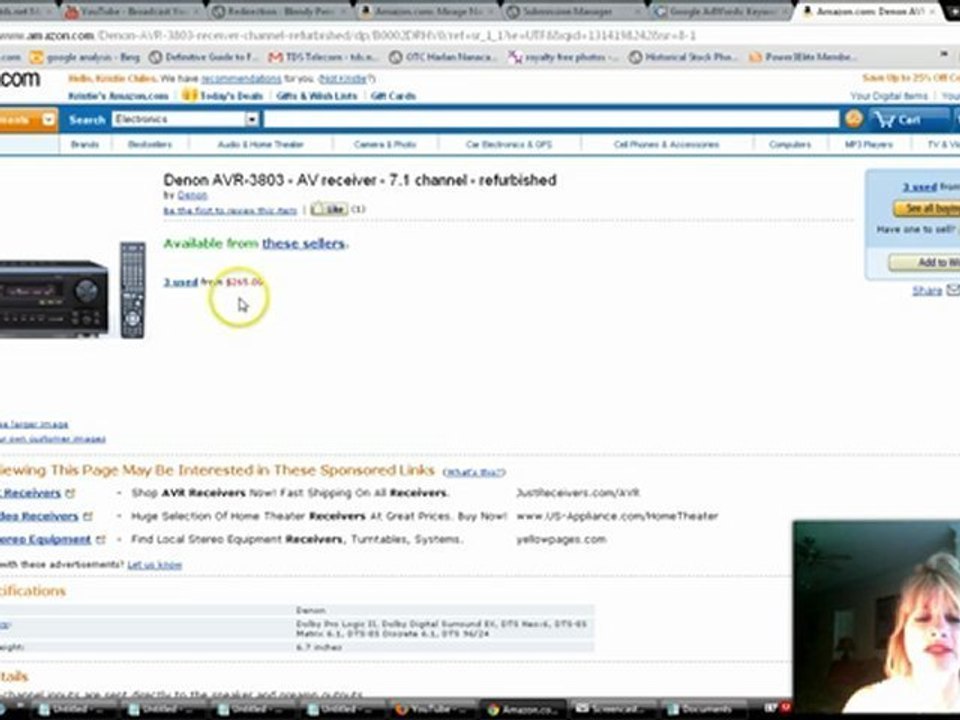
Task: Click the 'these sellers' link
Action: point(303,244)
